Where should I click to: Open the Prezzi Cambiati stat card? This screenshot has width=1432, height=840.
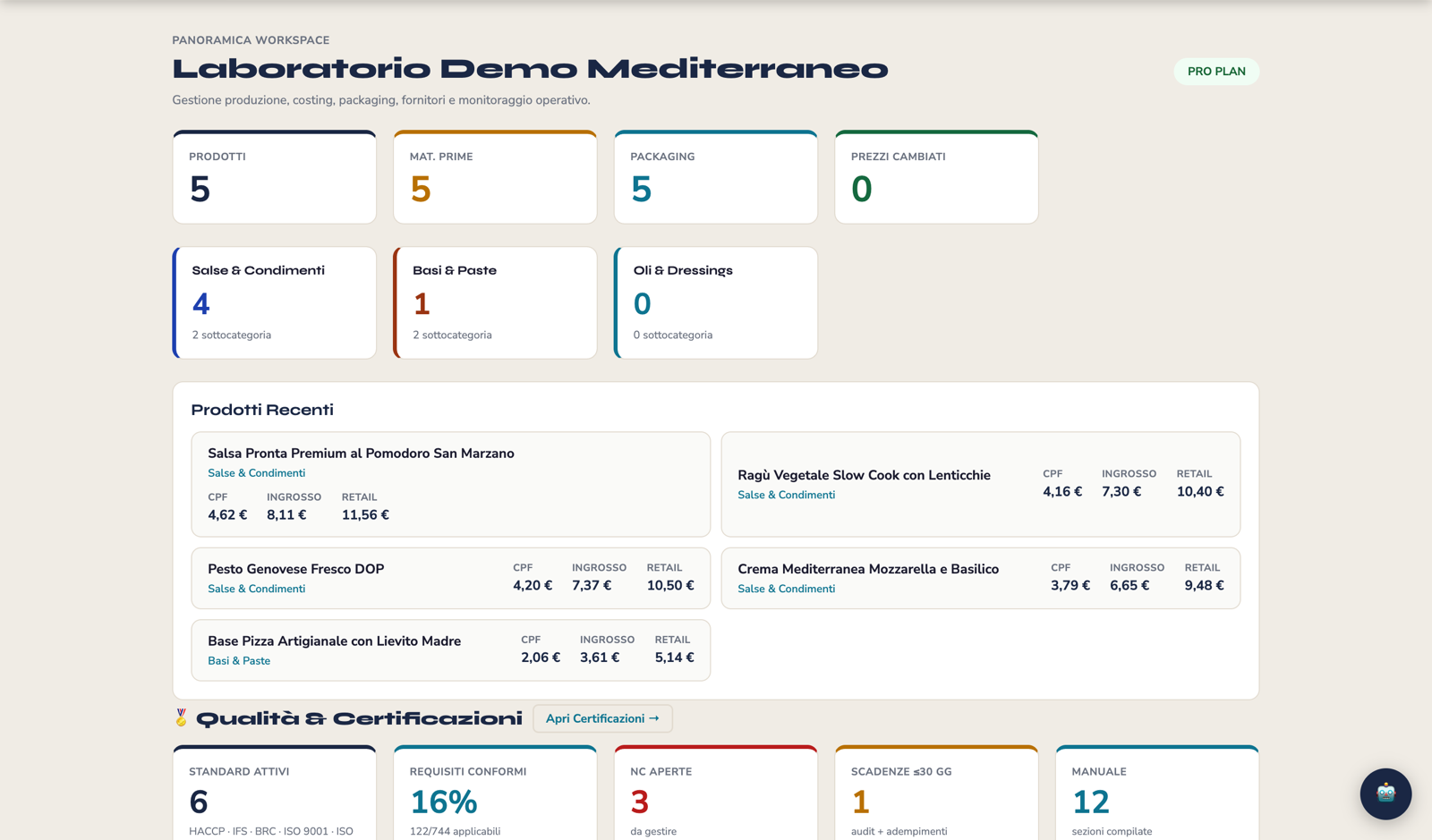click(x=936, y=177)
